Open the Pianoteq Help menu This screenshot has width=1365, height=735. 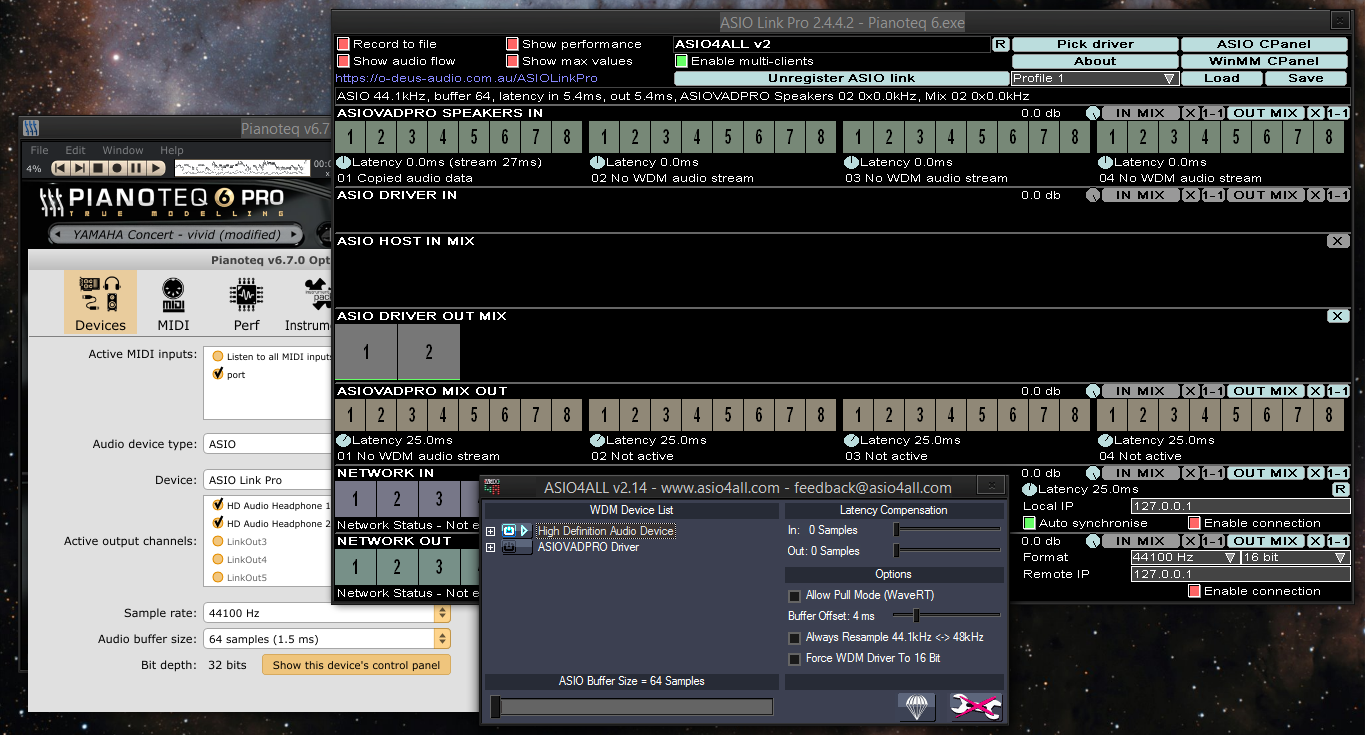172,150
